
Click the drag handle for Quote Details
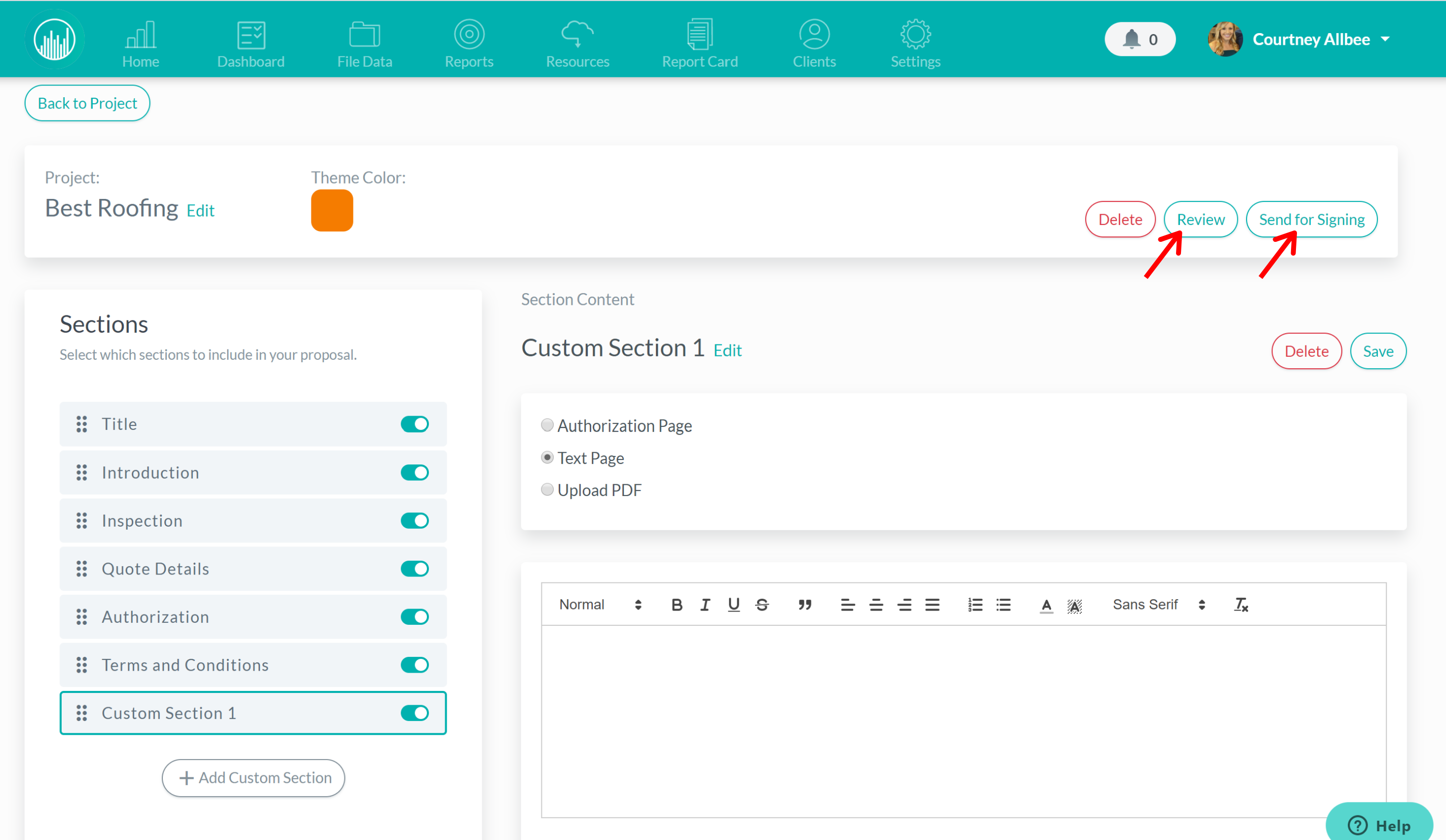81,569
